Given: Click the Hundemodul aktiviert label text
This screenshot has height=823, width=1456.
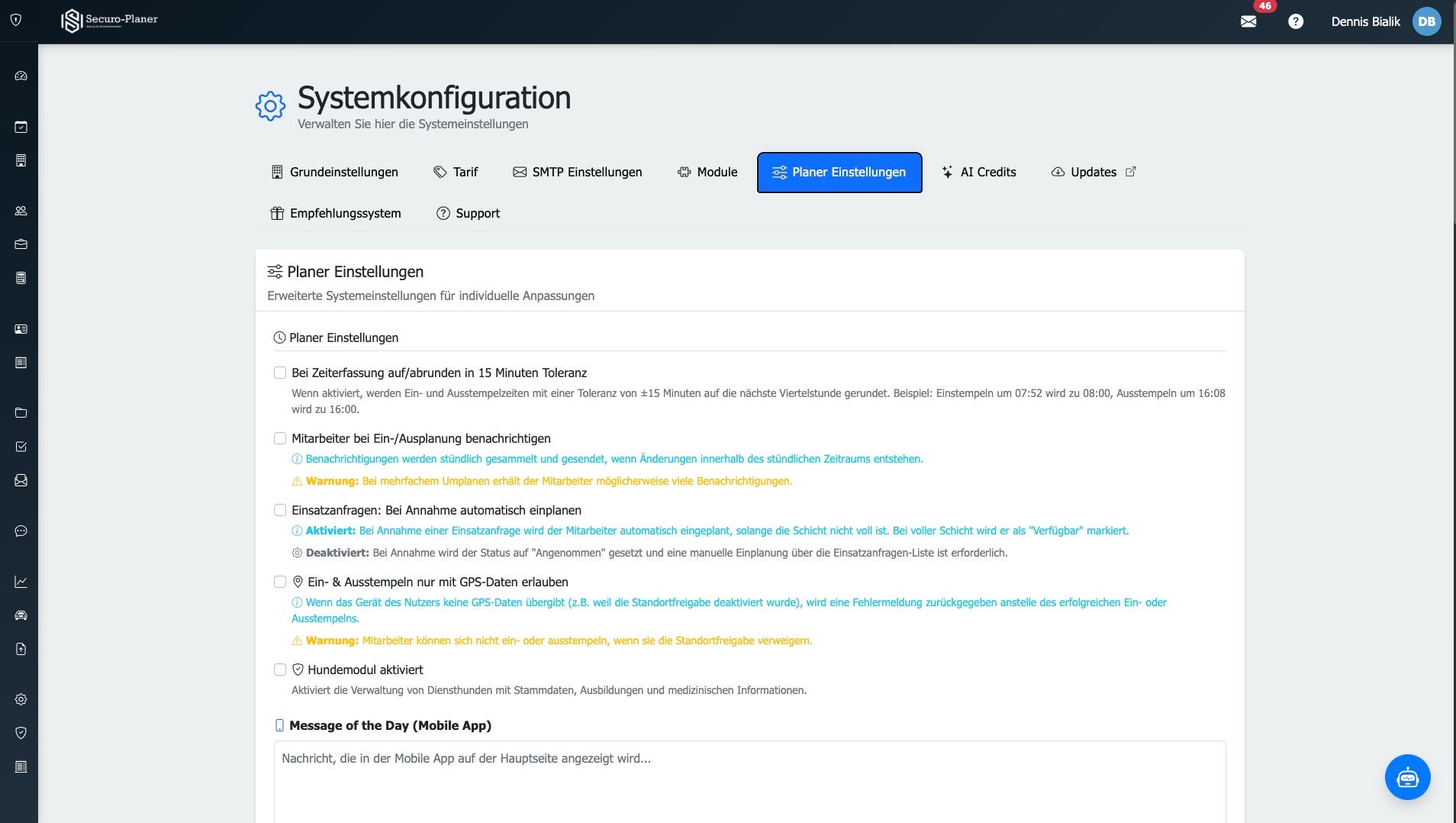Looking at the screenshot, I should point(366,670).
